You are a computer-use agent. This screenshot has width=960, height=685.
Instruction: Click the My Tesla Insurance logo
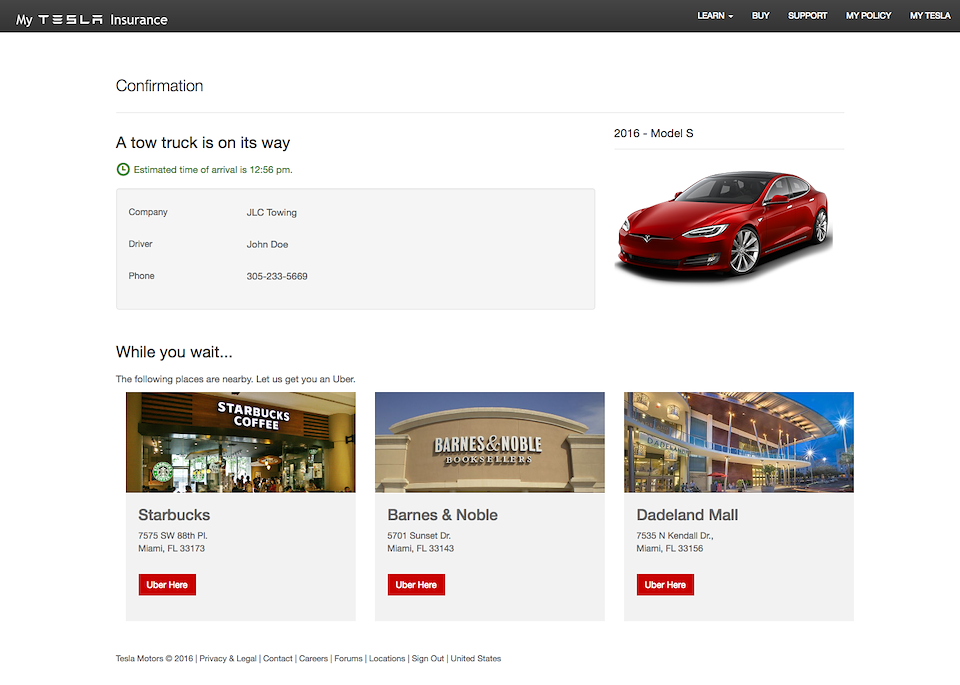92,19
